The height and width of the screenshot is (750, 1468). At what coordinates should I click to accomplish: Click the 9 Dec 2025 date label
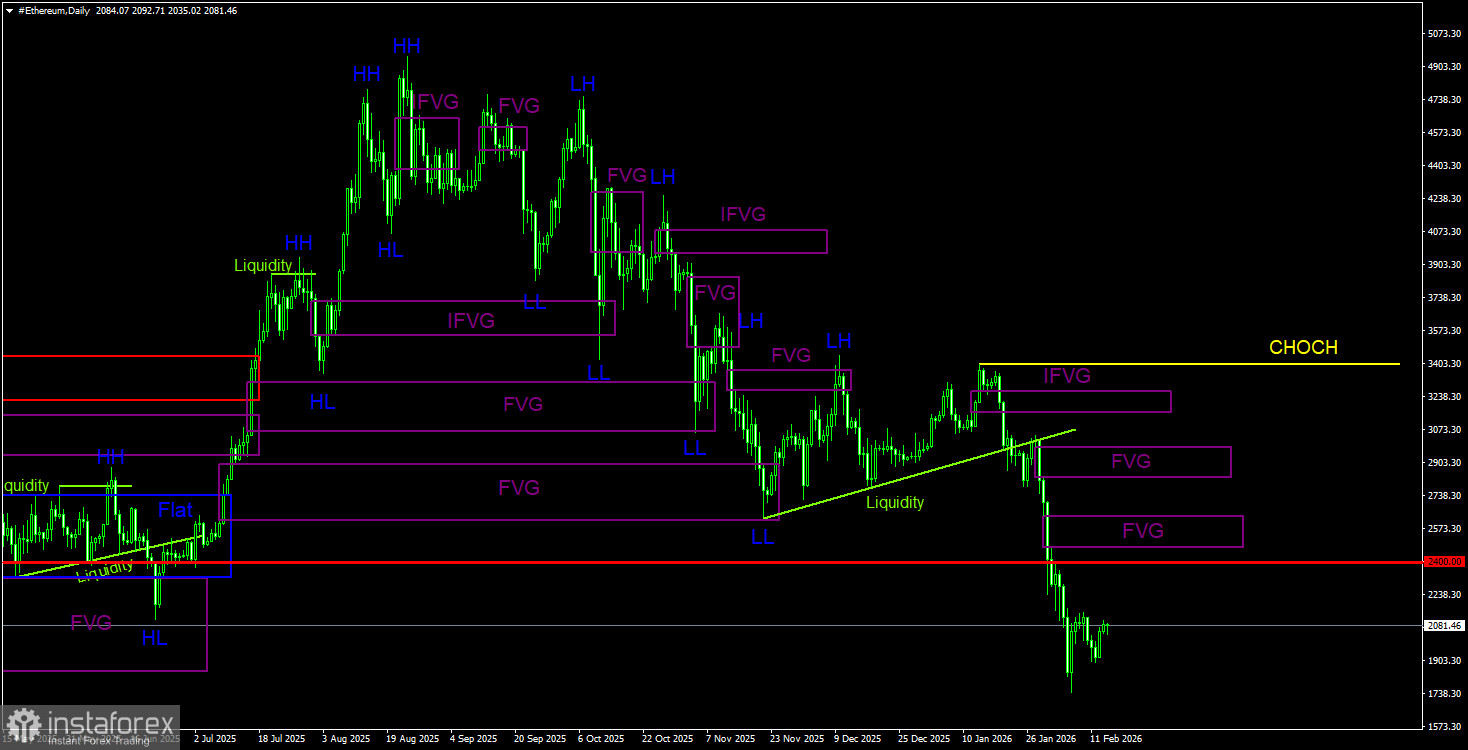tap(858, 739)
